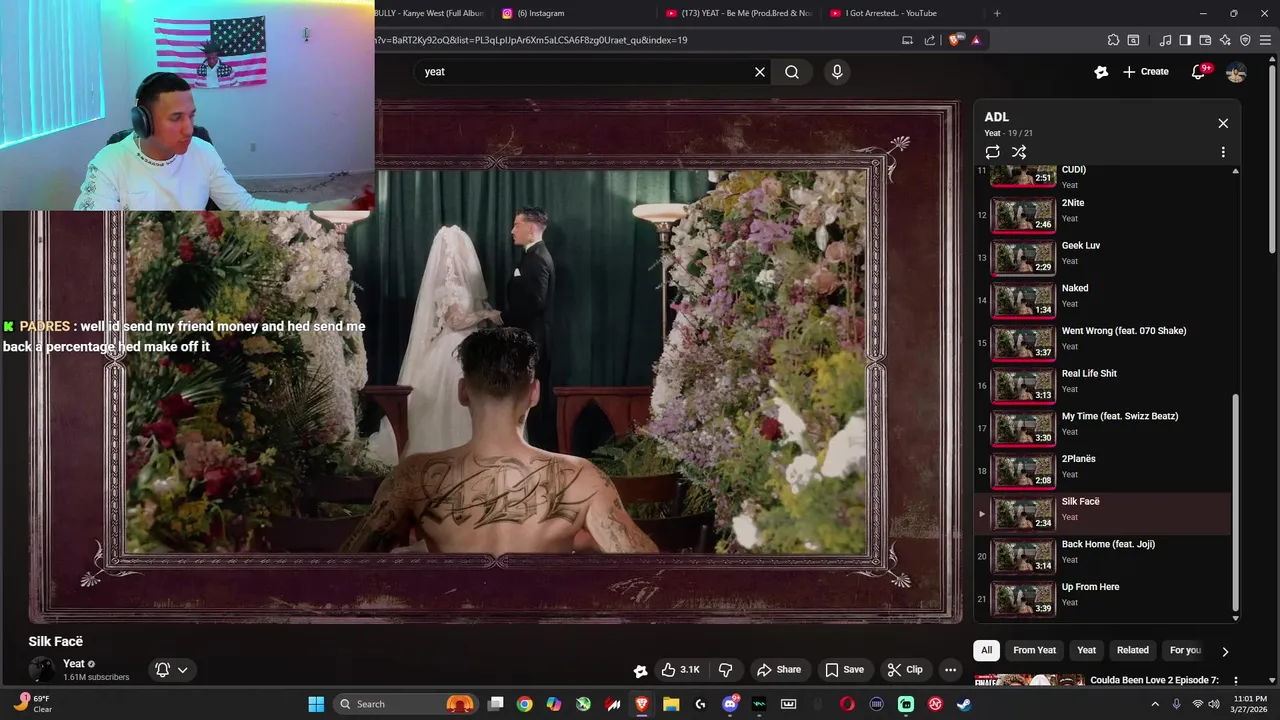This screenshot has height=720, width=1280.
Task: Select the Related filter chip
Action: click(x=1132, y=650)
